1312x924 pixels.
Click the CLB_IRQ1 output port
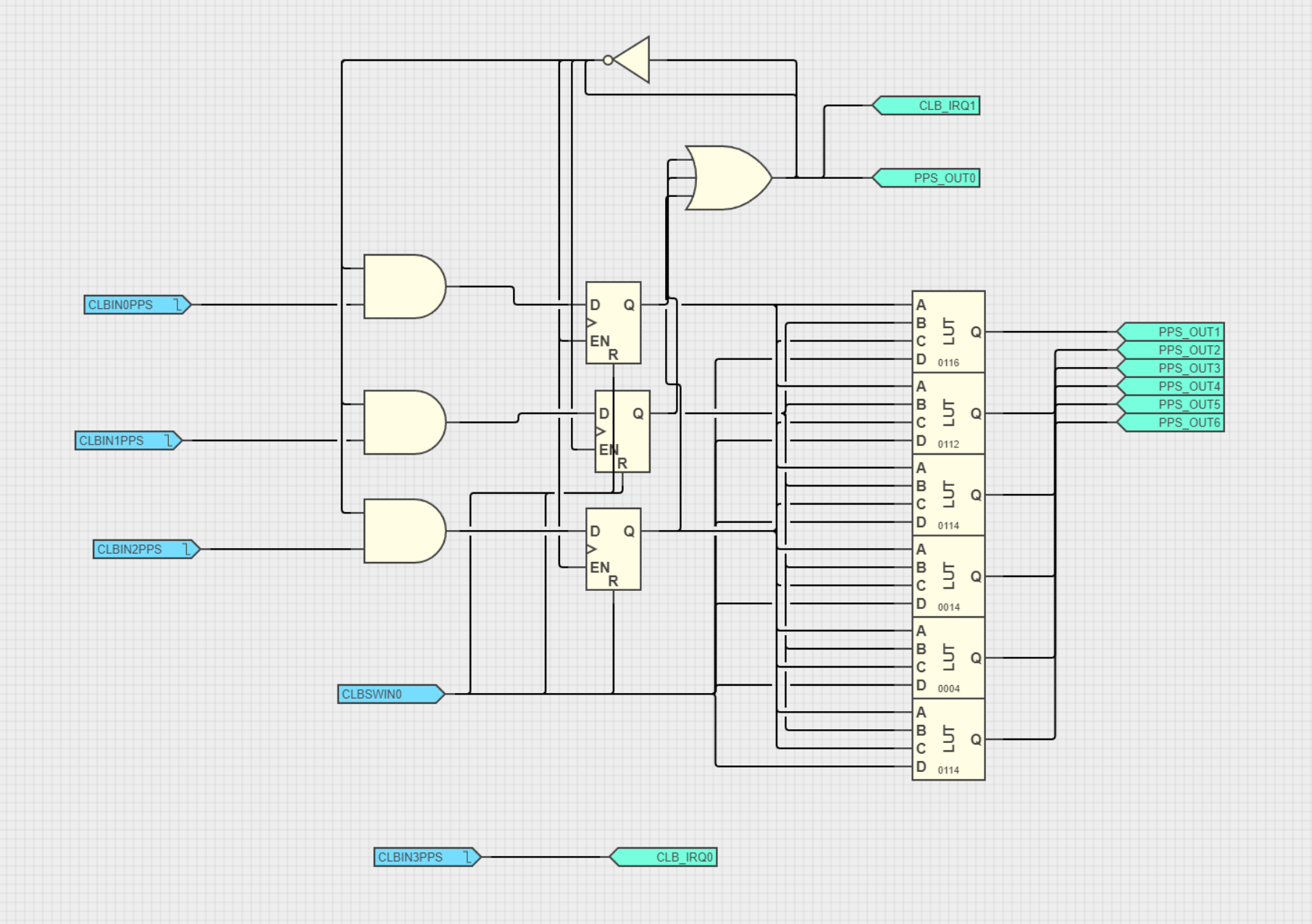pyautogui.click(x=926, y=106)
